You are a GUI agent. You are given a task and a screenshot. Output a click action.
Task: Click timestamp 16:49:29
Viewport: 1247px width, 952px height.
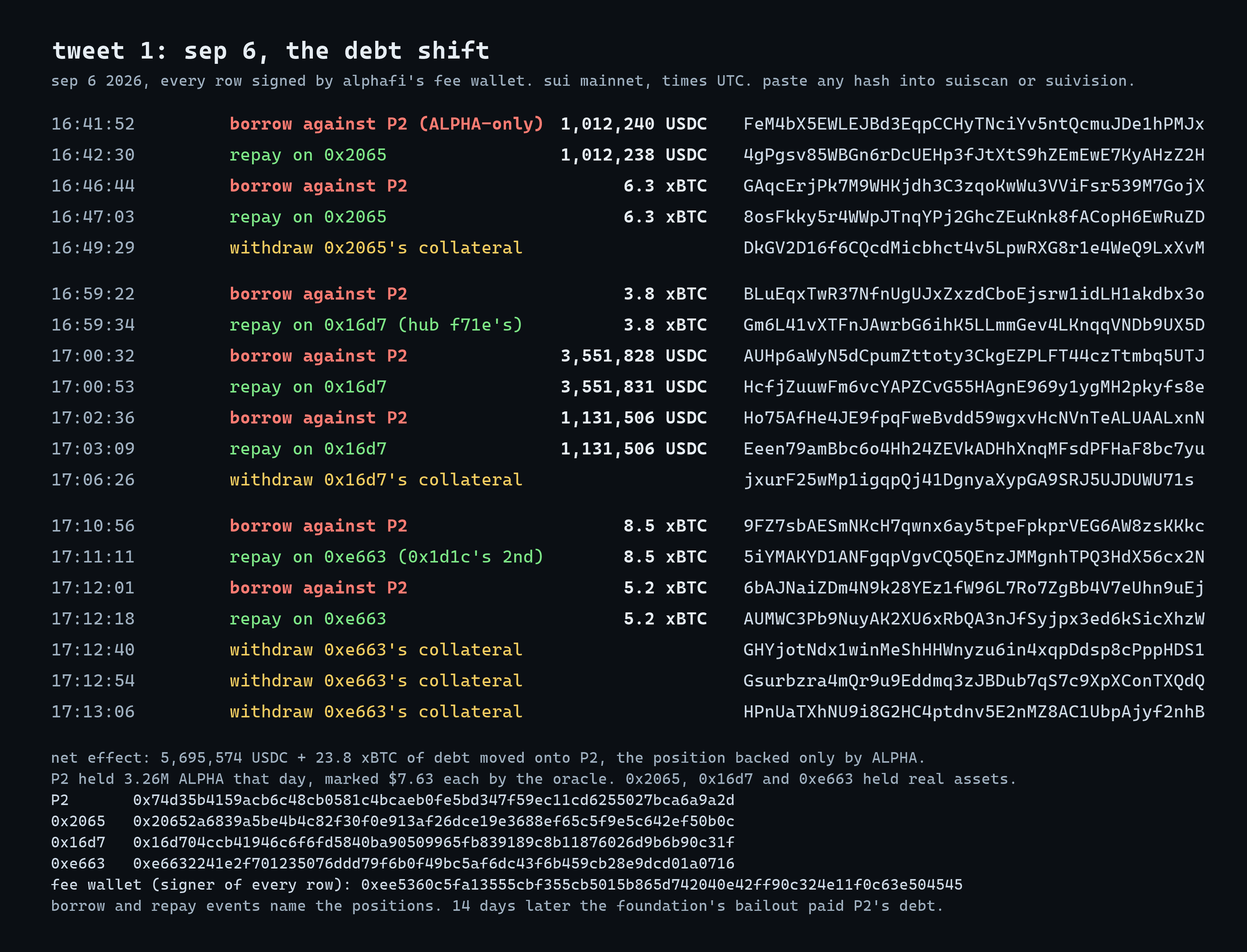tap(93, 248)
